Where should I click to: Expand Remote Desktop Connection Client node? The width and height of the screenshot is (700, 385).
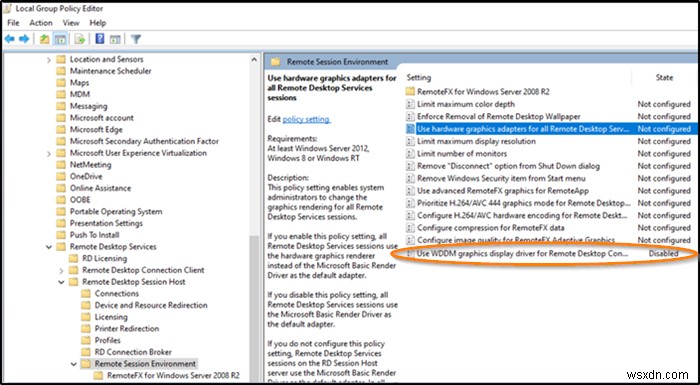[62, 270]
